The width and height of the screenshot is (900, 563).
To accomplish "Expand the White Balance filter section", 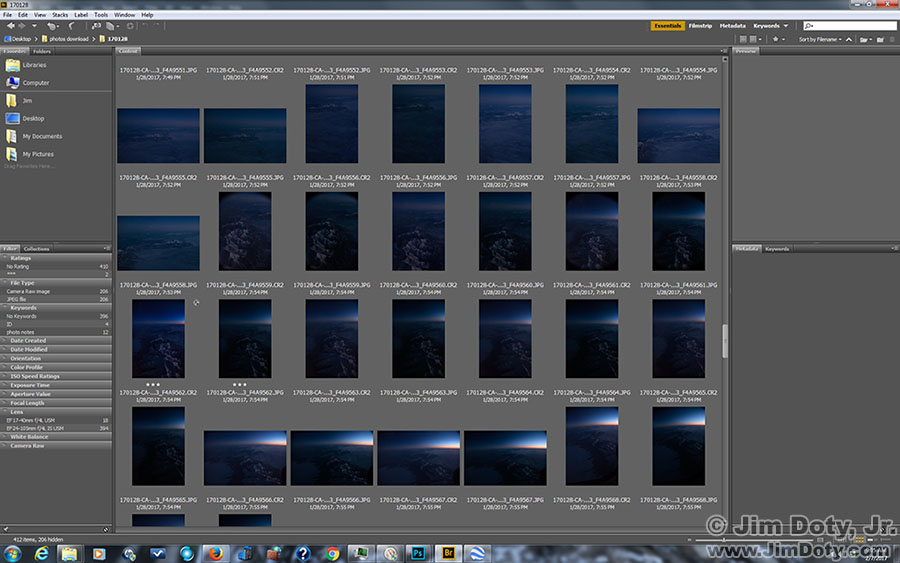I will click(x=56, y=437).
